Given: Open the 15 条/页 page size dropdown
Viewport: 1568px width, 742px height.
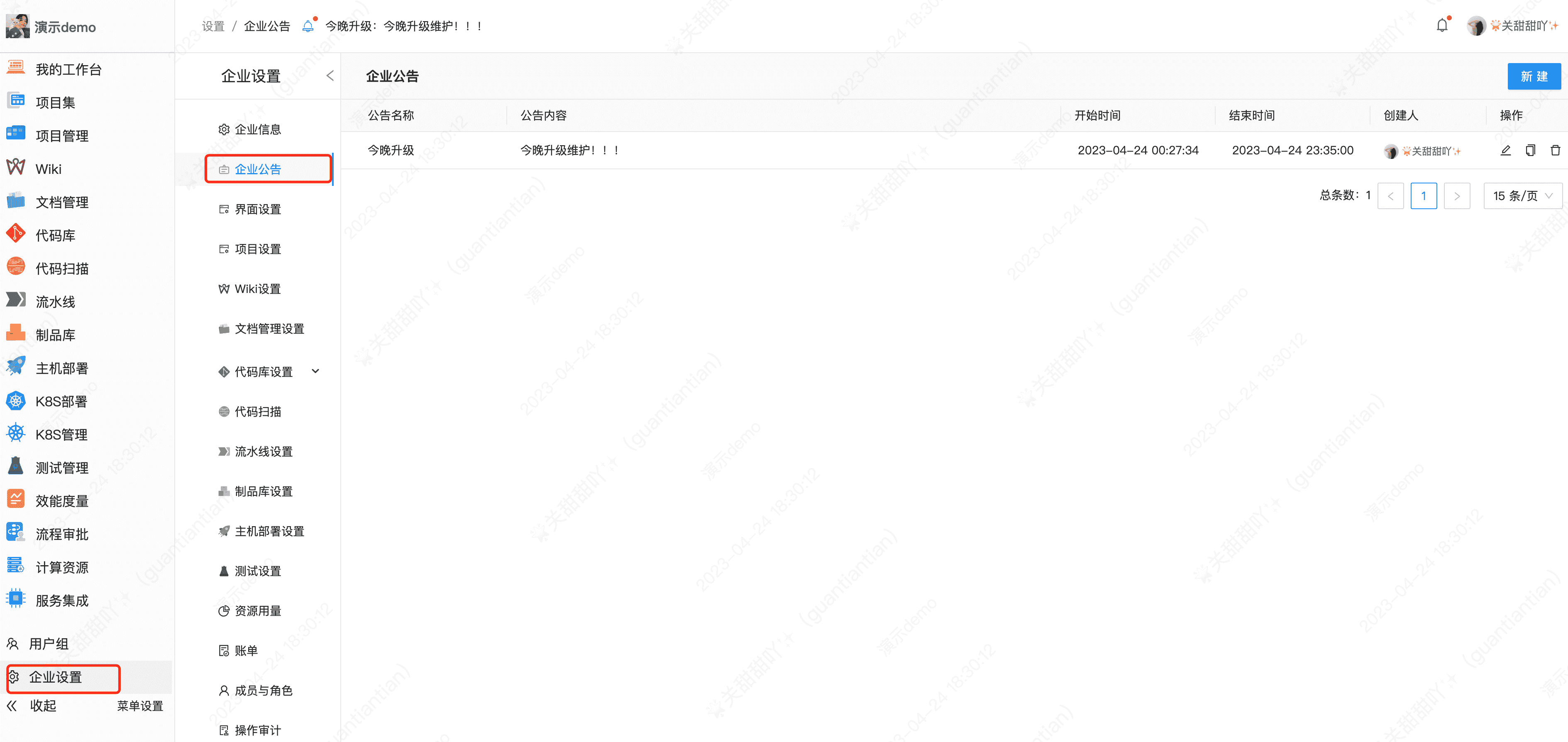Looking at the screenshot, I should point(1522,195).
